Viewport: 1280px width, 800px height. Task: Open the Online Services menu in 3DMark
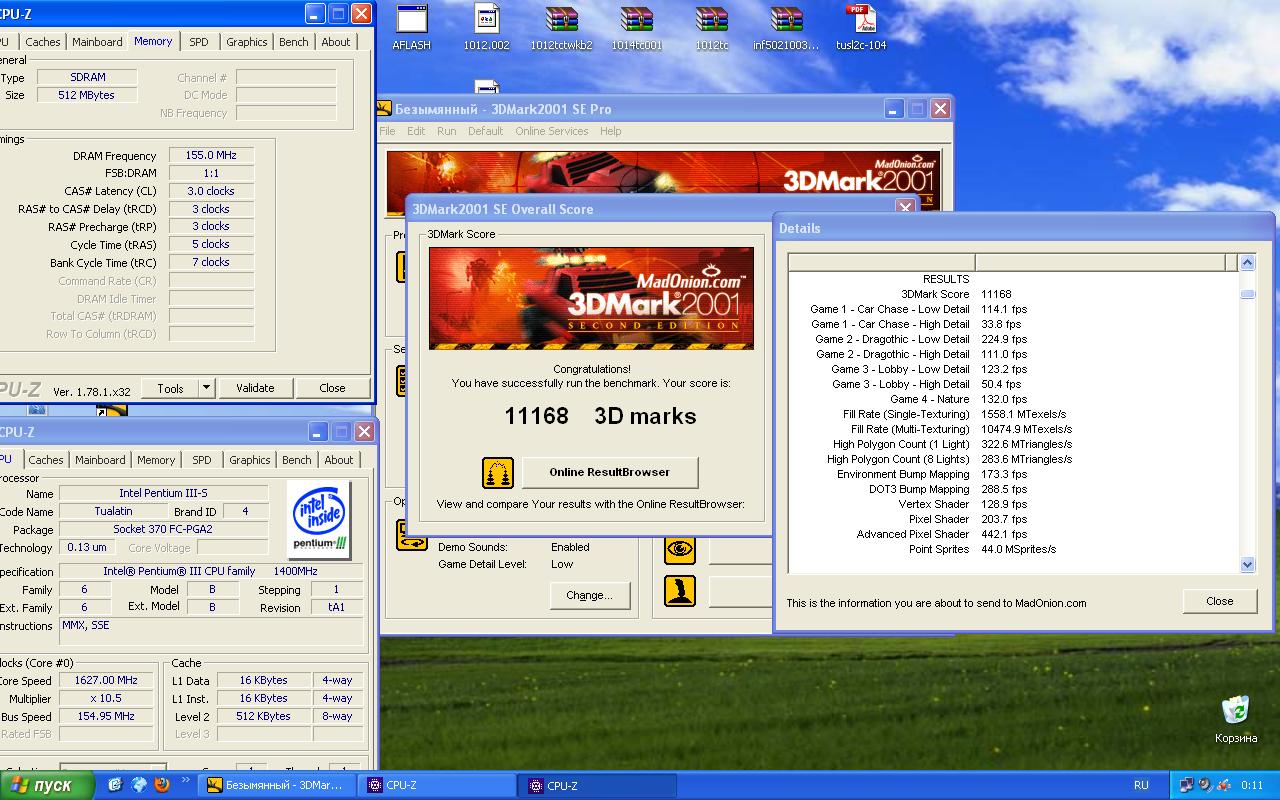[551, 131]
